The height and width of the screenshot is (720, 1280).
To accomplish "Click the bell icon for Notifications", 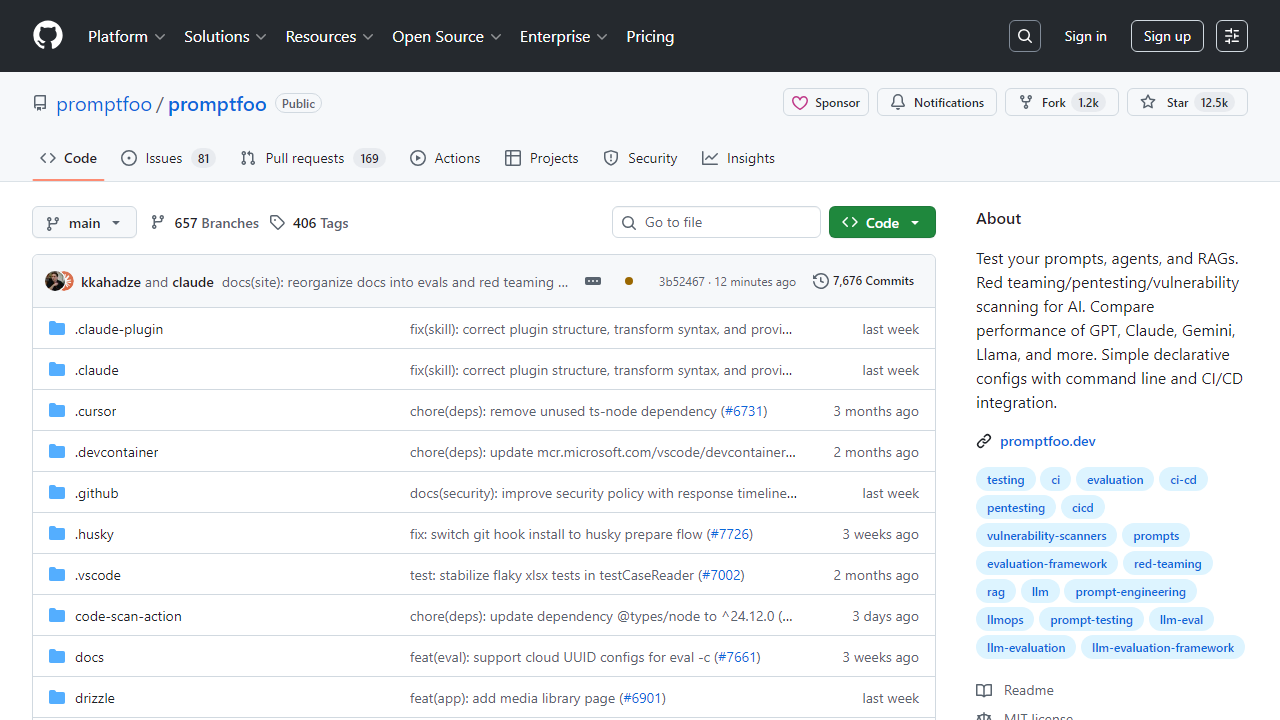I will 898,102.
